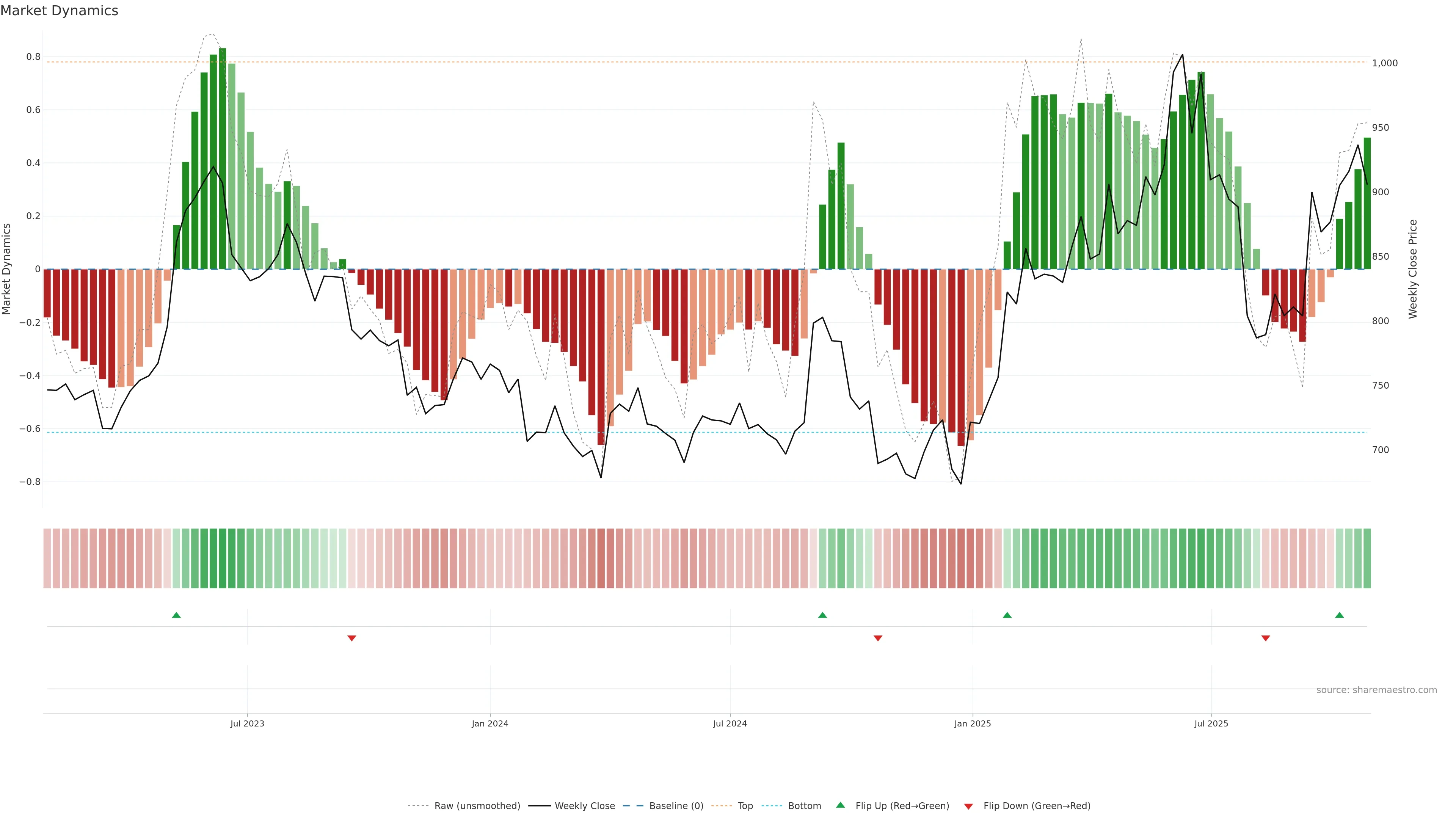1456x819 pixels.
Task: Click the 0.8 tick on Market Dynamics axis
Action: pos(33,57)
